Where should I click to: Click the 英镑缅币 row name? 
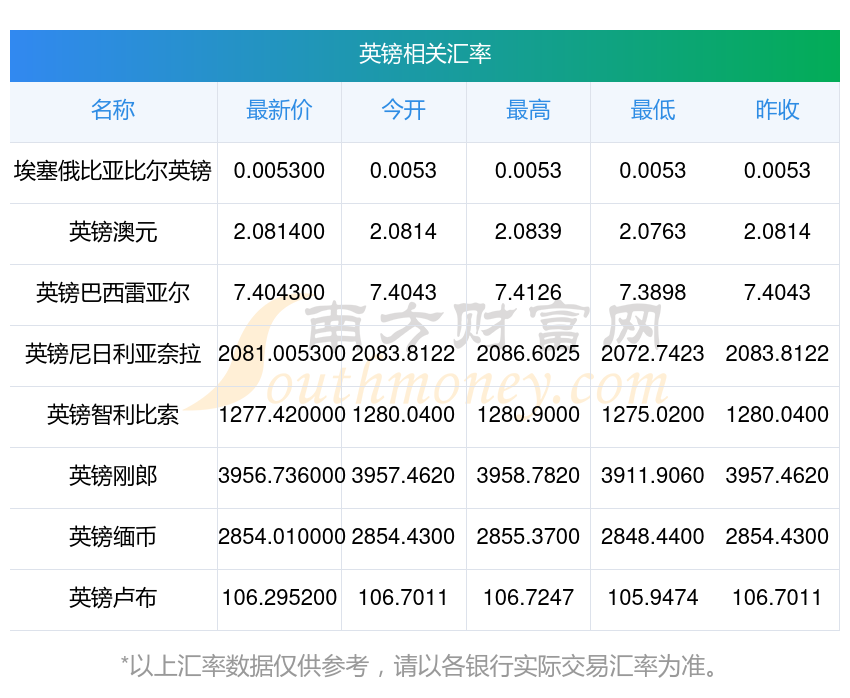(113, 537)
